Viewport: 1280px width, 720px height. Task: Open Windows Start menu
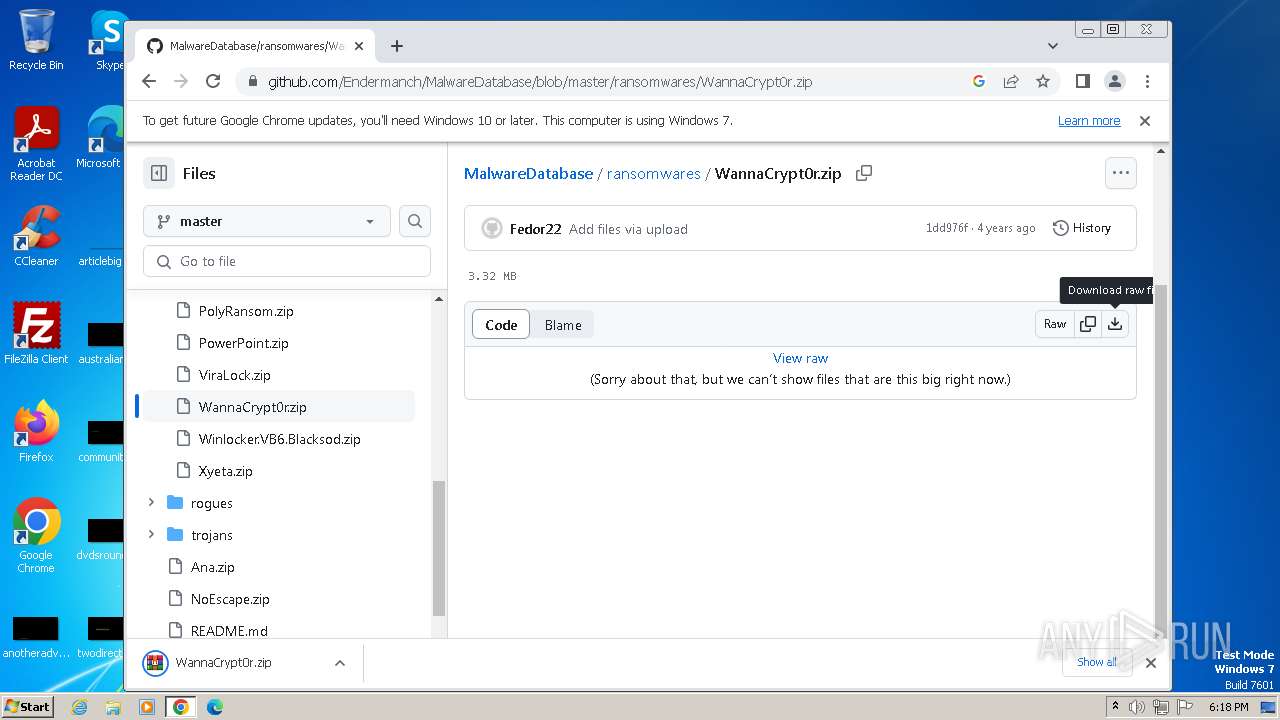click(27, 707)
